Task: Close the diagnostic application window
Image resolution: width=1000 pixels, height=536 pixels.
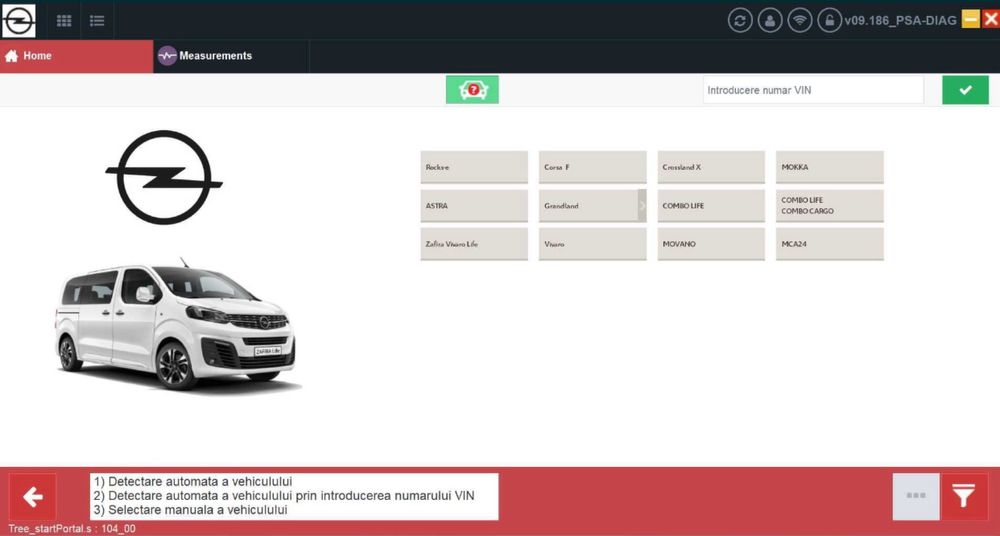Action: click(990, 20)
